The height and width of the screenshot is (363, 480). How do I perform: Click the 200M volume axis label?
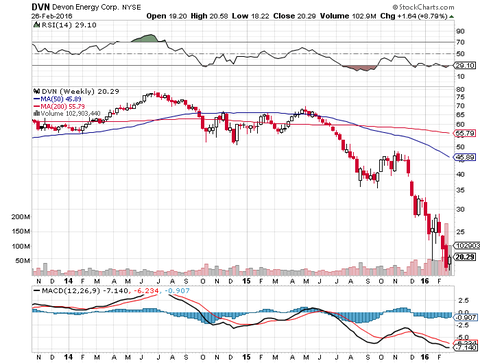20,217
